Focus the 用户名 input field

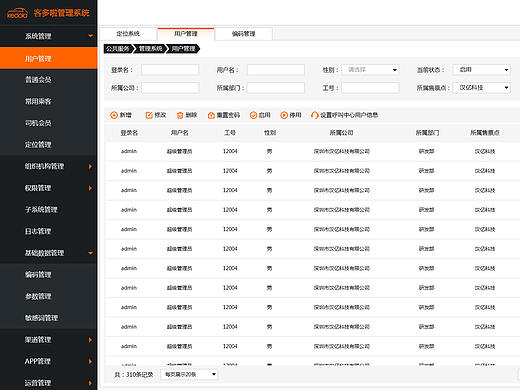click(276, 70)
